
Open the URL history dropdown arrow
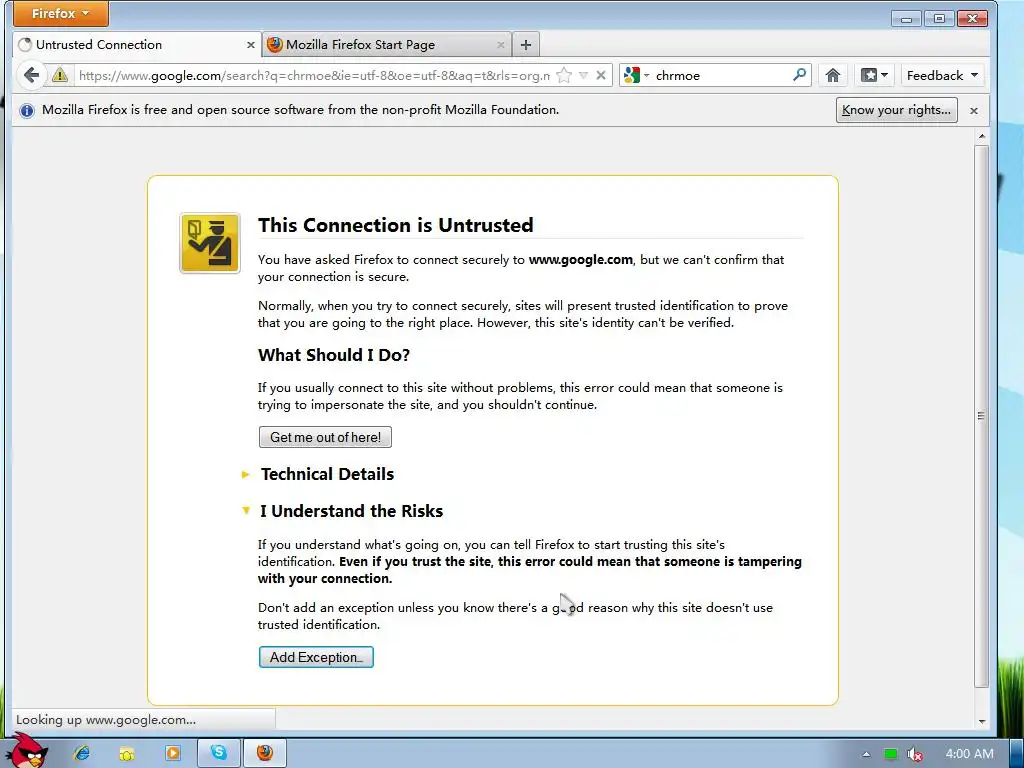tap(583, 76)
